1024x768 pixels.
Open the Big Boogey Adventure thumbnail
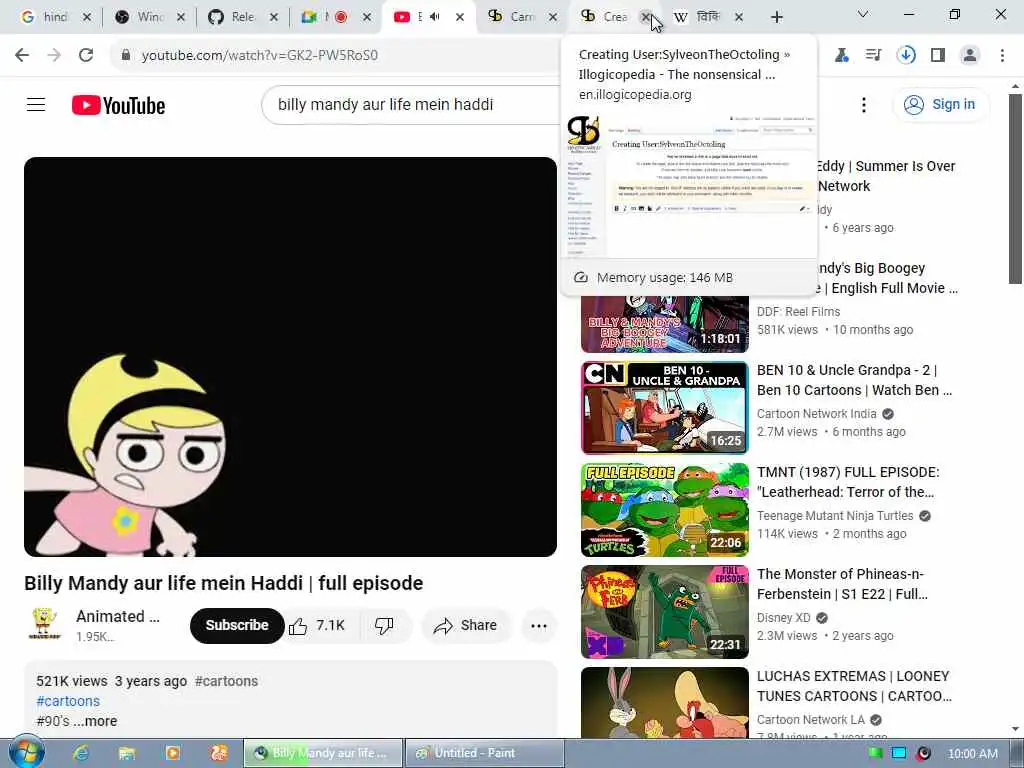pyautogui.click(x=665, y=324)
